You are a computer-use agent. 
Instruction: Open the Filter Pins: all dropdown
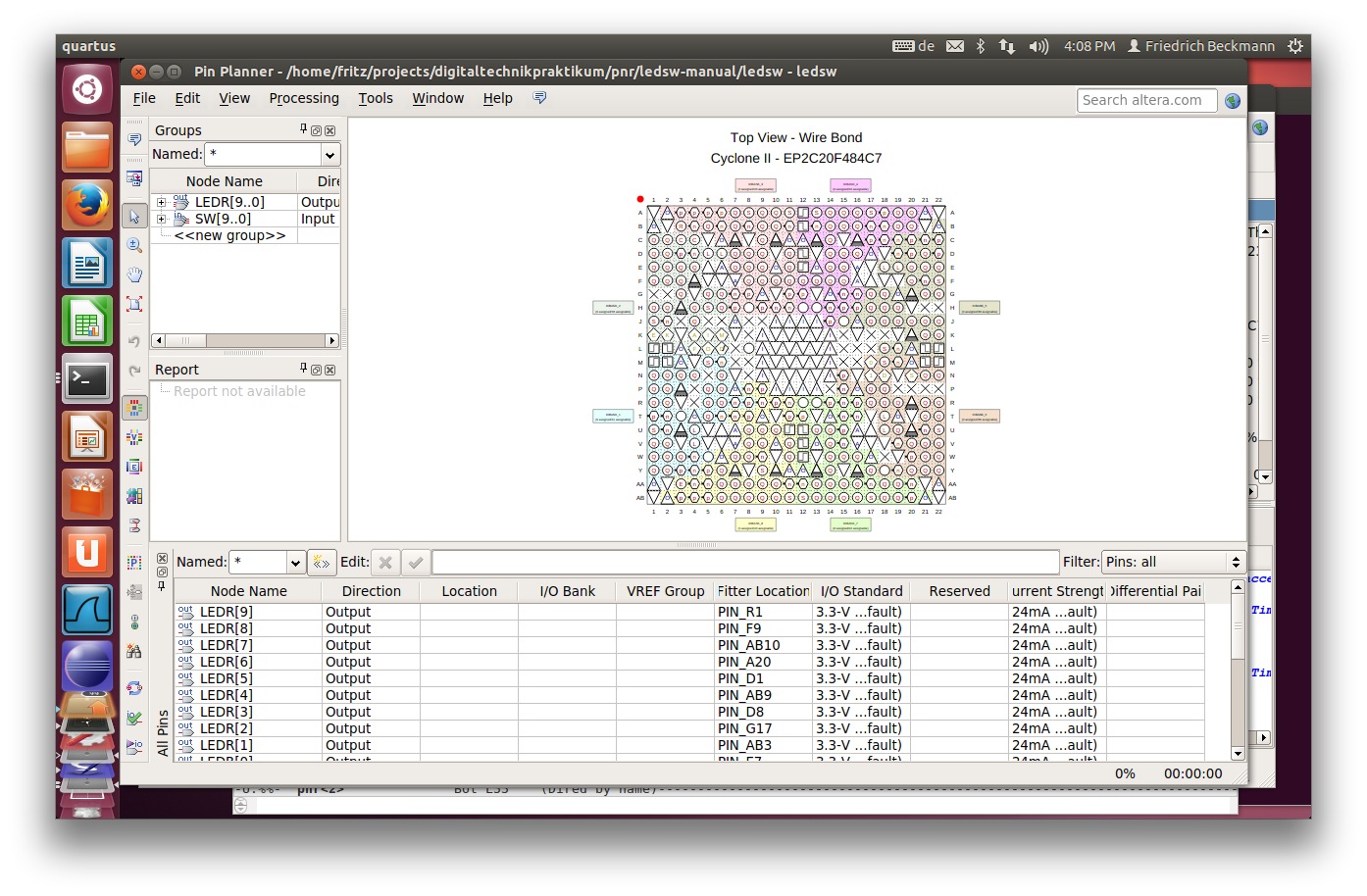[x=1173, y=562]
